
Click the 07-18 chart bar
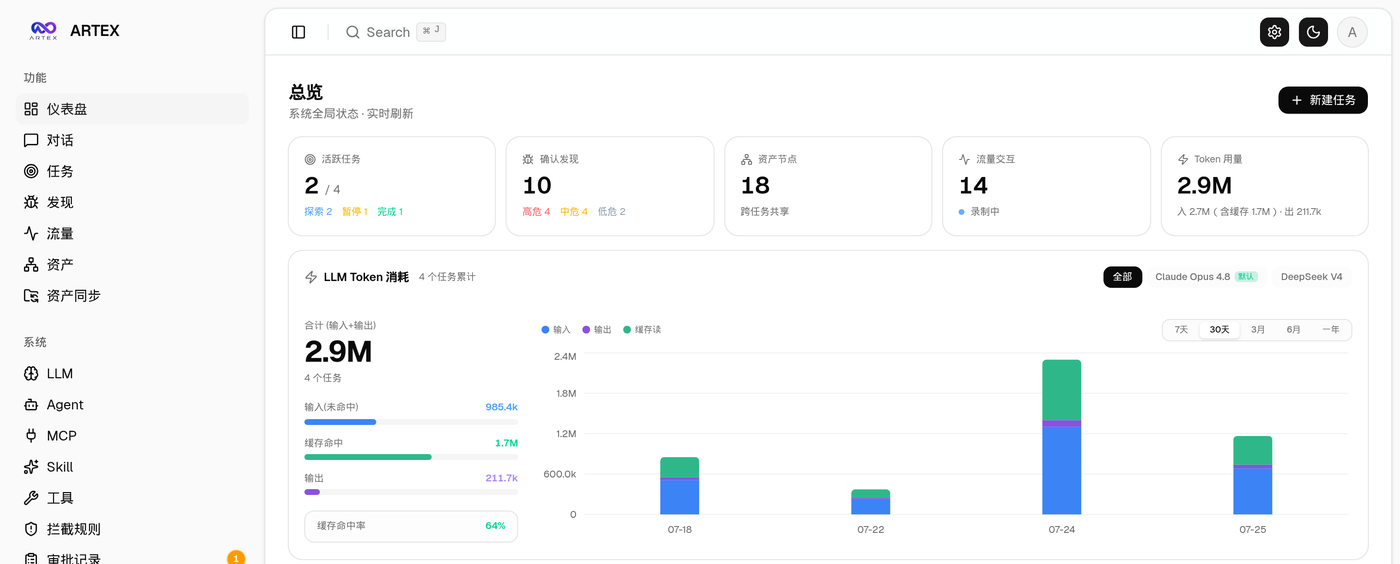click(x=679, y=486)
